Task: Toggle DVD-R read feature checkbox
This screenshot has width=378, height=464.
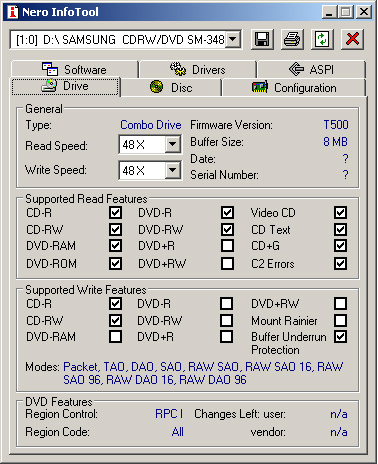Action: tap(227, 213)
